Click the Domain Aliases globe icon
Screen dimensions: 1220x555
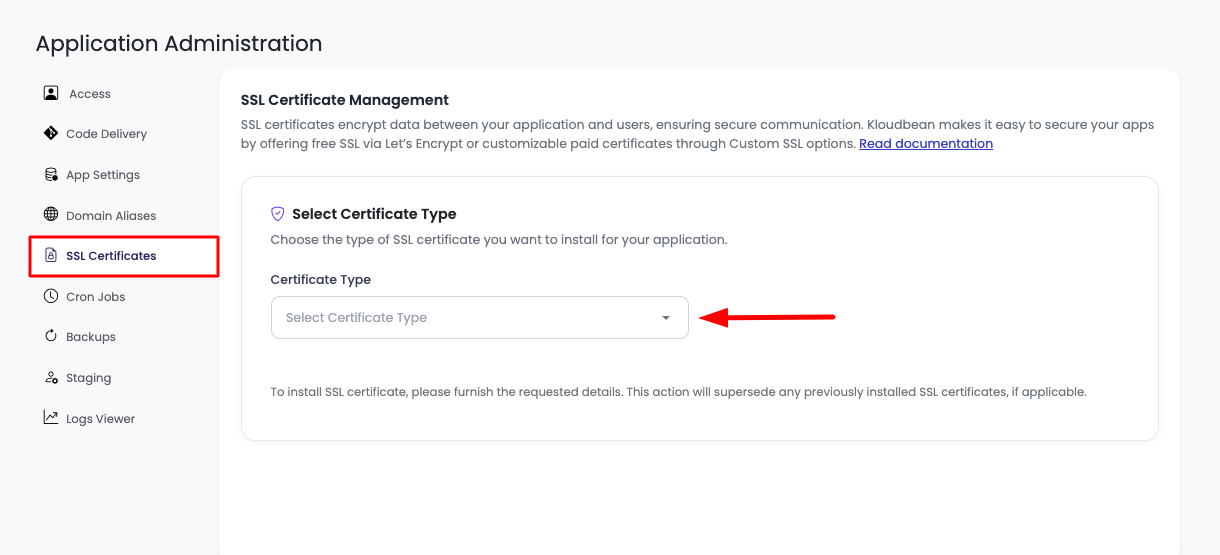click(51, 215)
